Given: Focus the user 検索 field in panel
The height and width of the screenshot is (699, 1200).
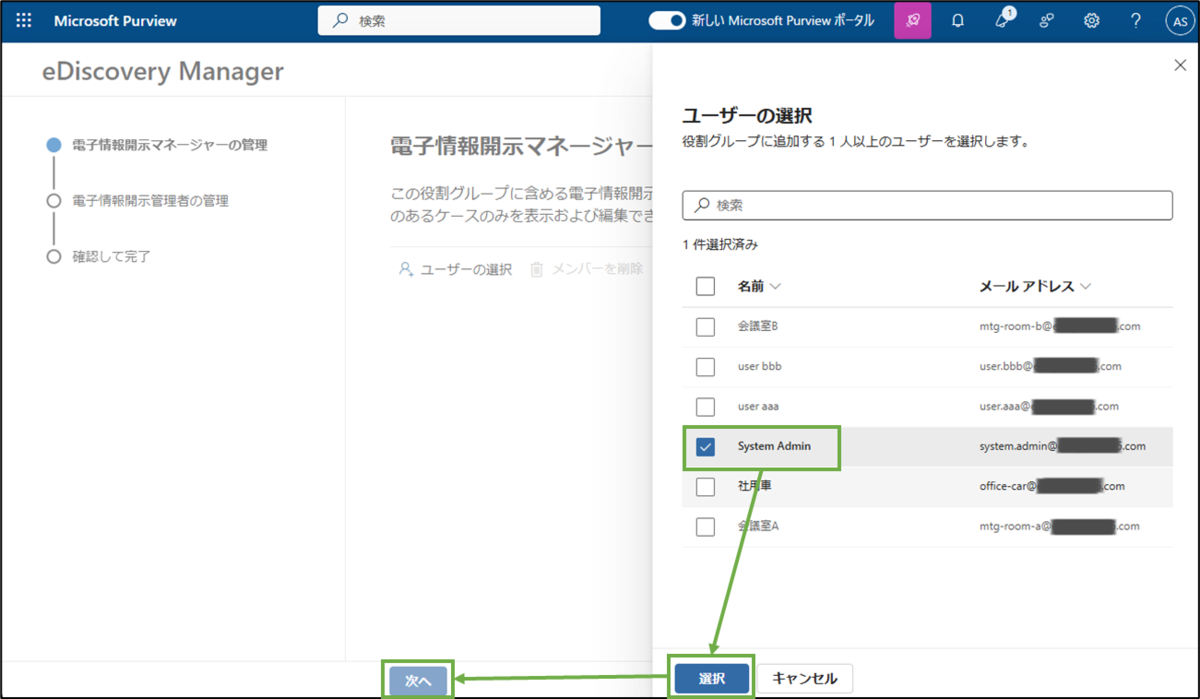Looking at the screenshot, I should click(x=927, y=205).
